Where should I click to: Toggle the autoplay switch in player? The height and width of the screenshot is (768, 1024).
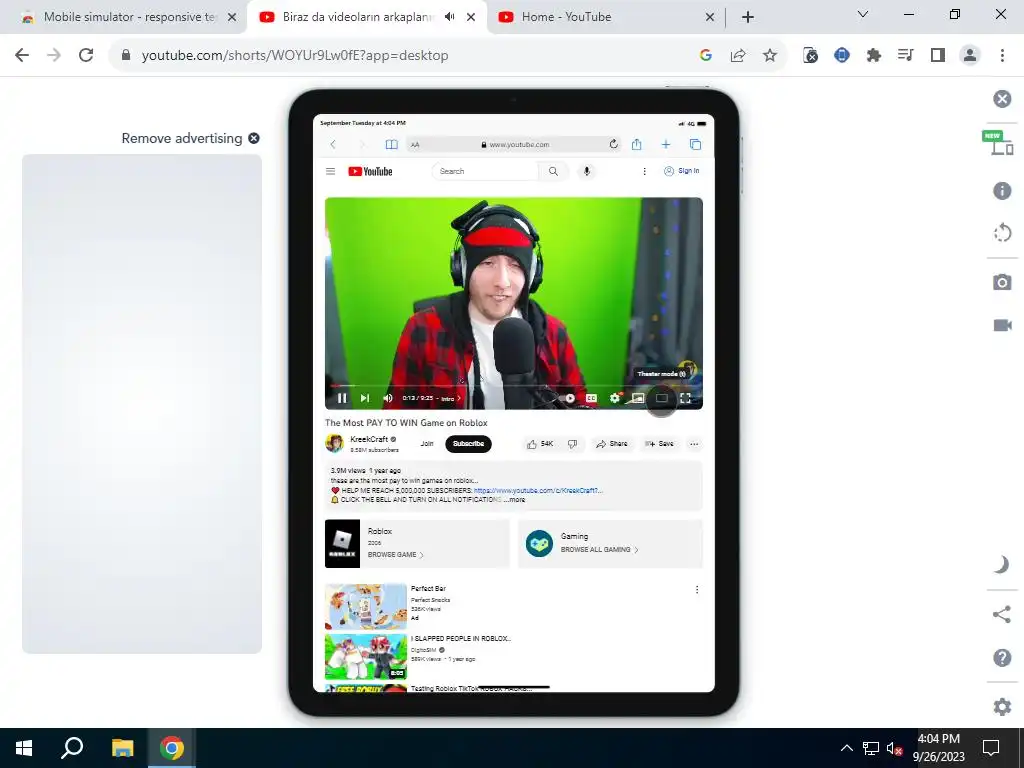coord(568,398)
